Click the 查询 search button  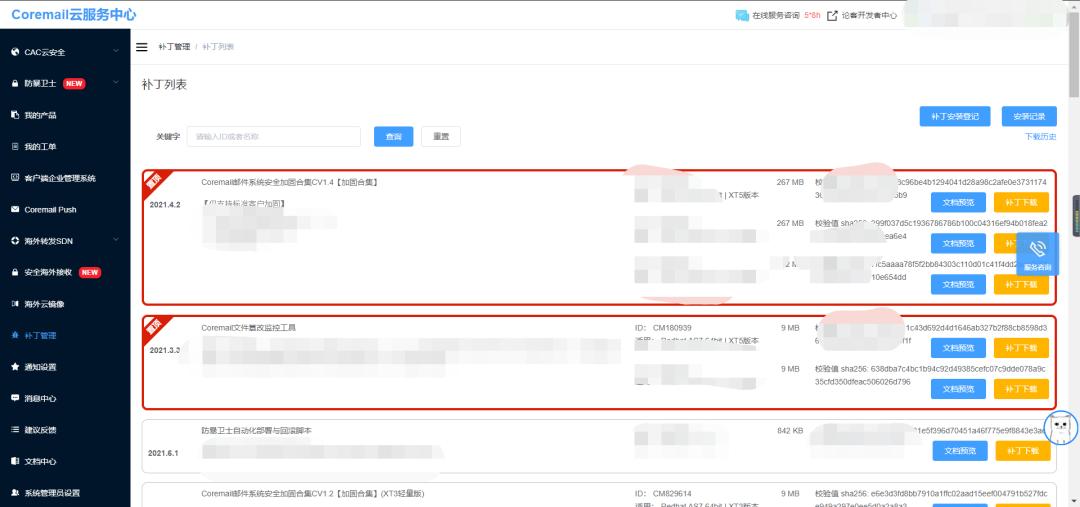(x=393, y=136)
